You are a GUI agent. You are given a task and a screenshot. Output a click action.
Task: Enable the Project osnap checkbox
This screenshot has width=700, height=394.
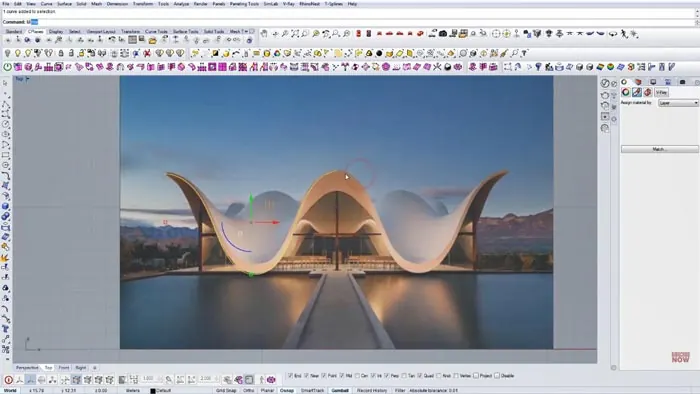tap(475, 376)
